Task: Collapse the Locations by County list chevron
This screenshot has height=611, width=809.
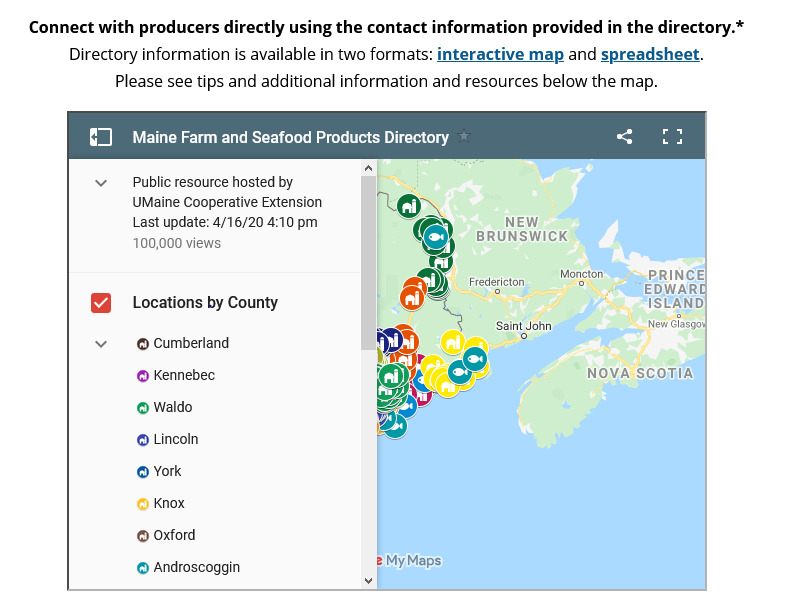Action: pyautogui.click(x=101, y=344)
